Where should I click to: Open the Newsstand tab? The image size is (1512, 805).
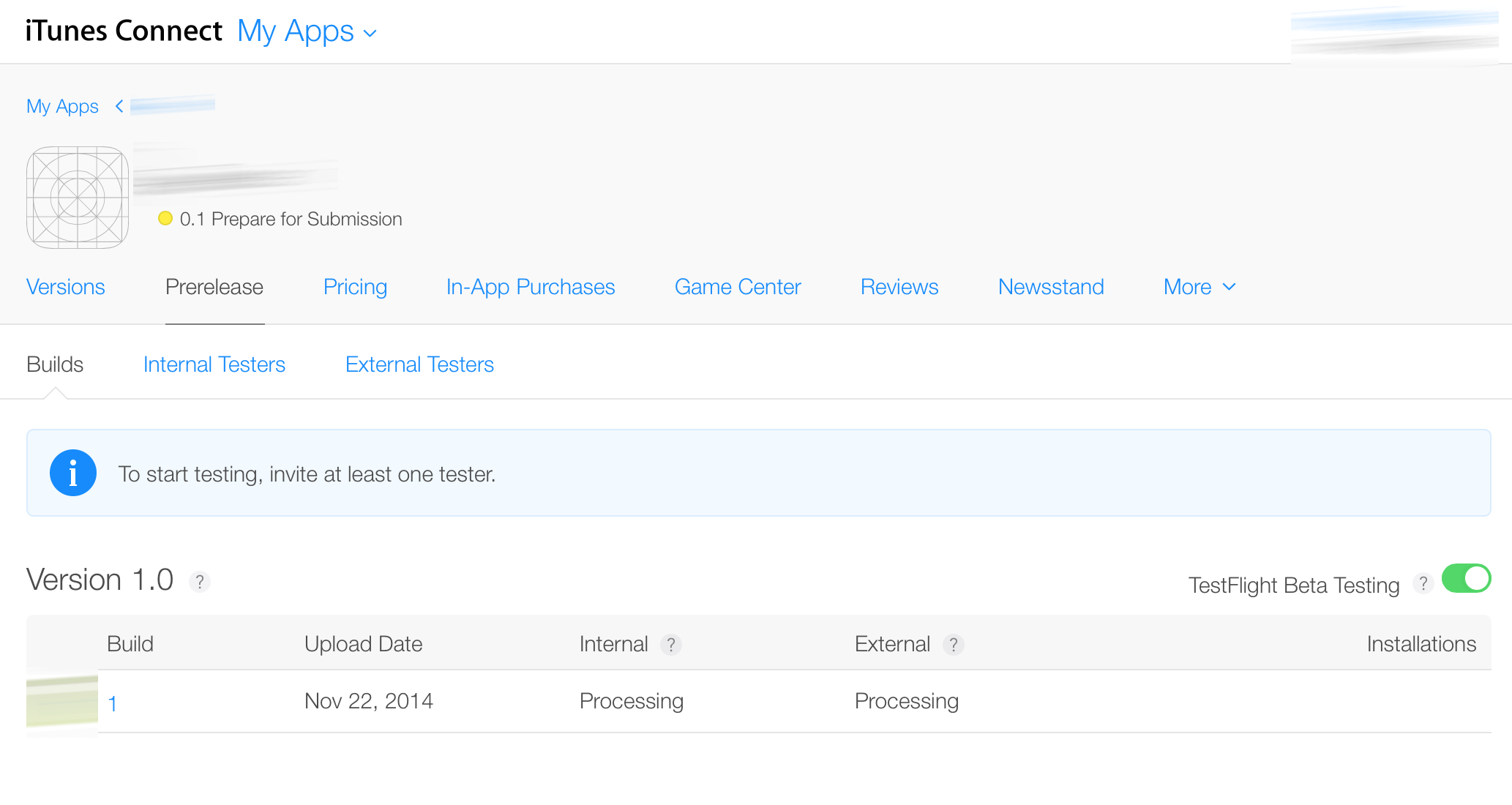[1051, 287]
